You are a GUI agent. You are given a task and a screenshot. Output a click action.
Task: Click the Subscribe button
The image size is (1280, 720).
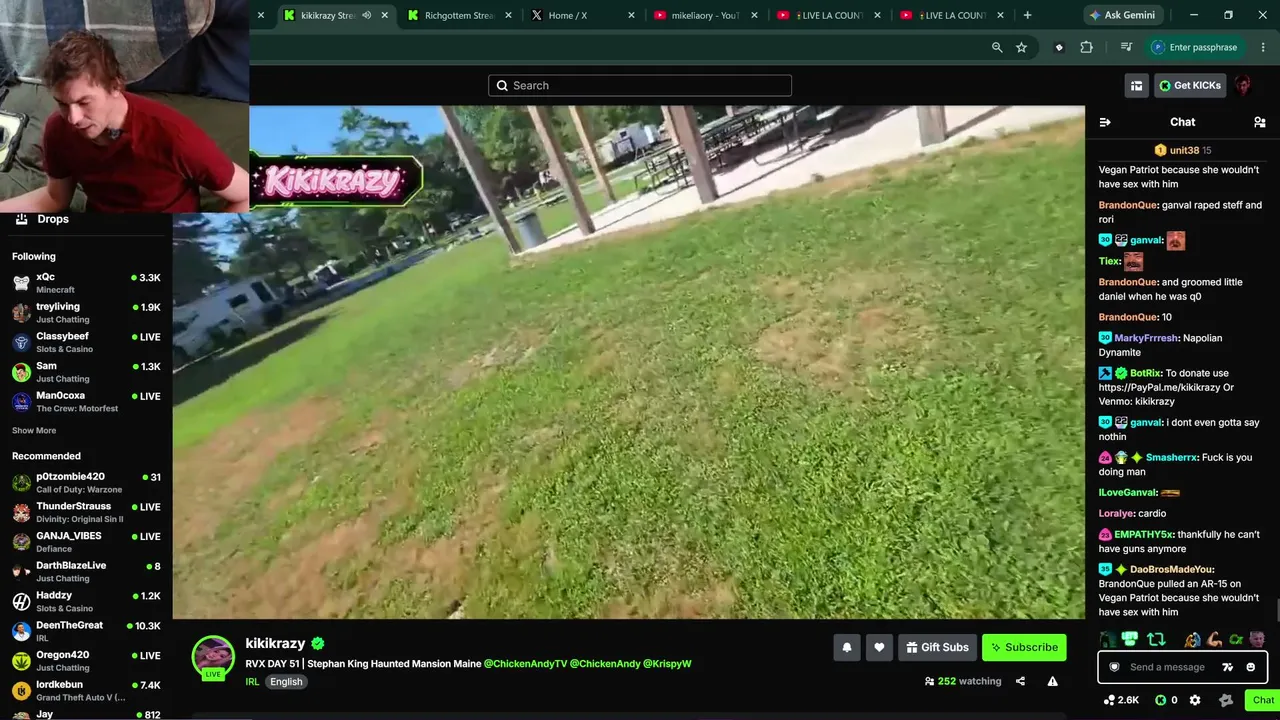(x=1024, y=647)
